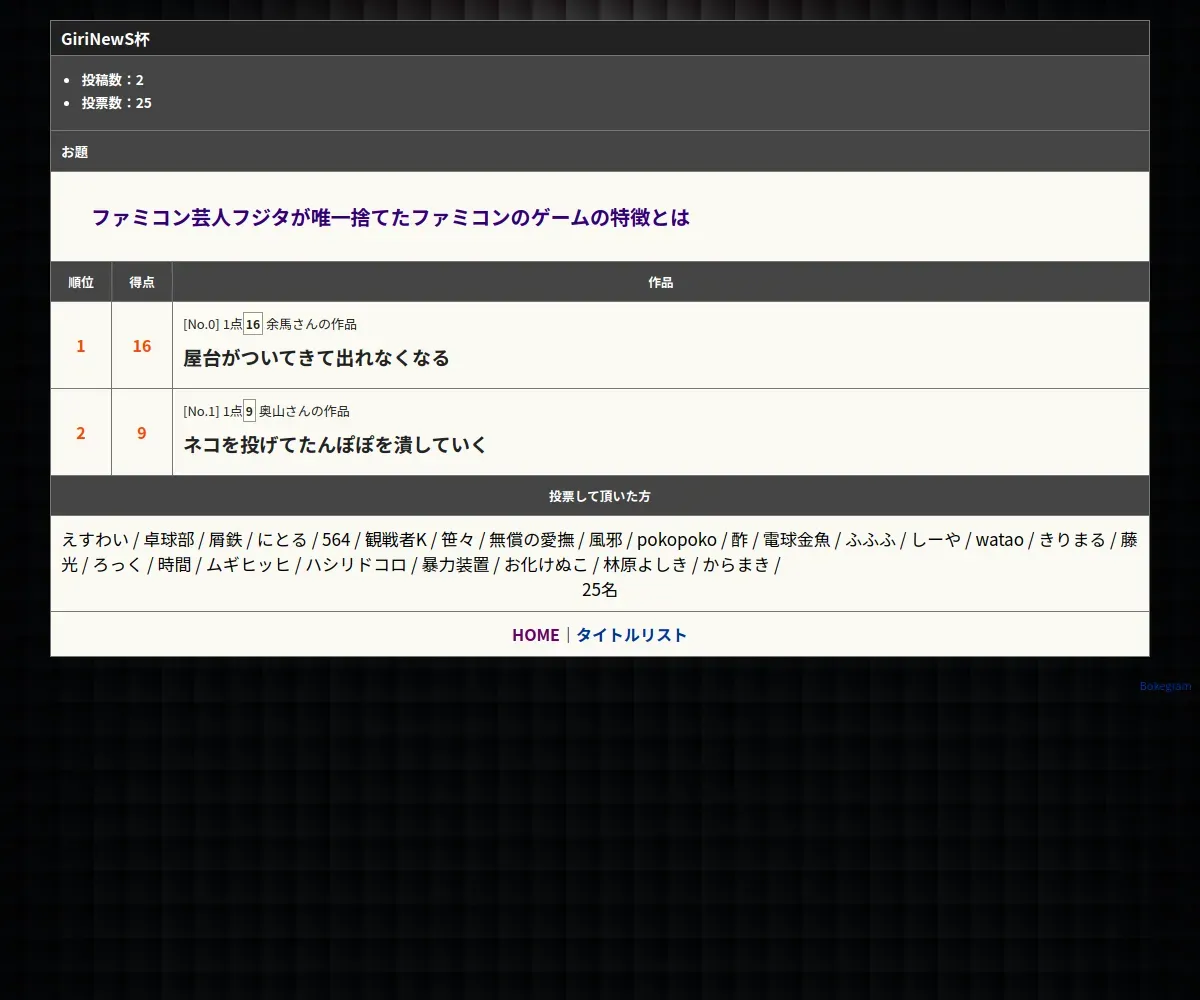This screenshot has width=1200, height=1000.
Task: Click voter name 電球金魚
Action: coord(797,540)
